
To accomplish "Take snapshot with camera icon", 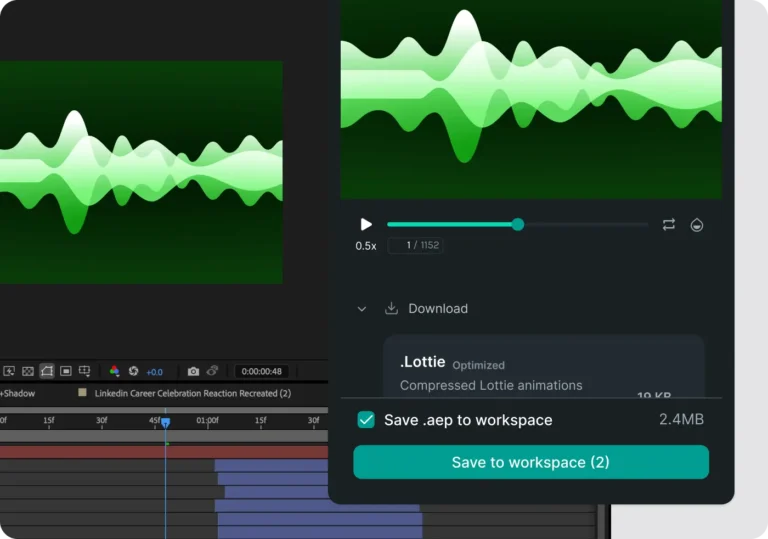I will (x=193, y=371).
